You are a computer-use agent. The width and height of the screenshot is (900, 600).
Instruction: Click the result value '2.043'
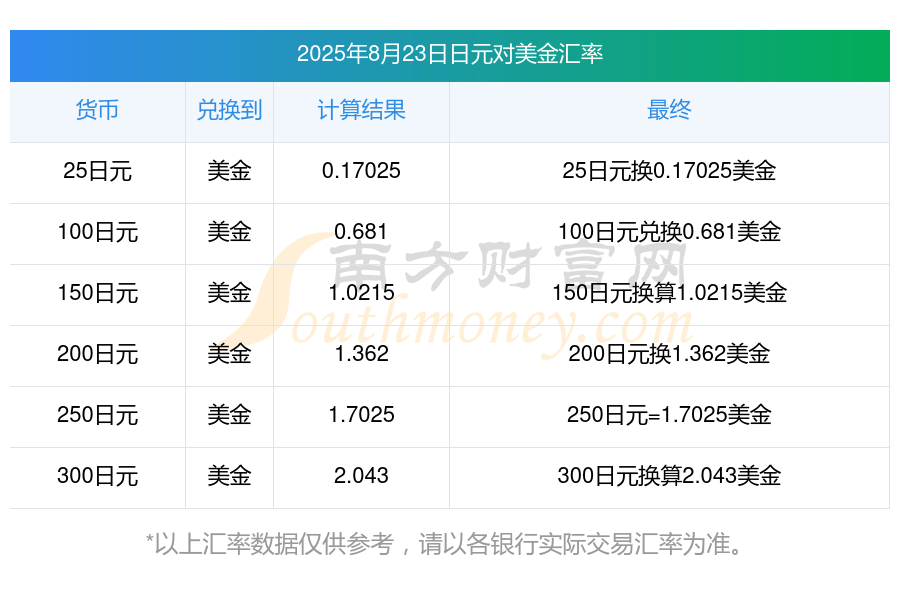tap(361, 476)
